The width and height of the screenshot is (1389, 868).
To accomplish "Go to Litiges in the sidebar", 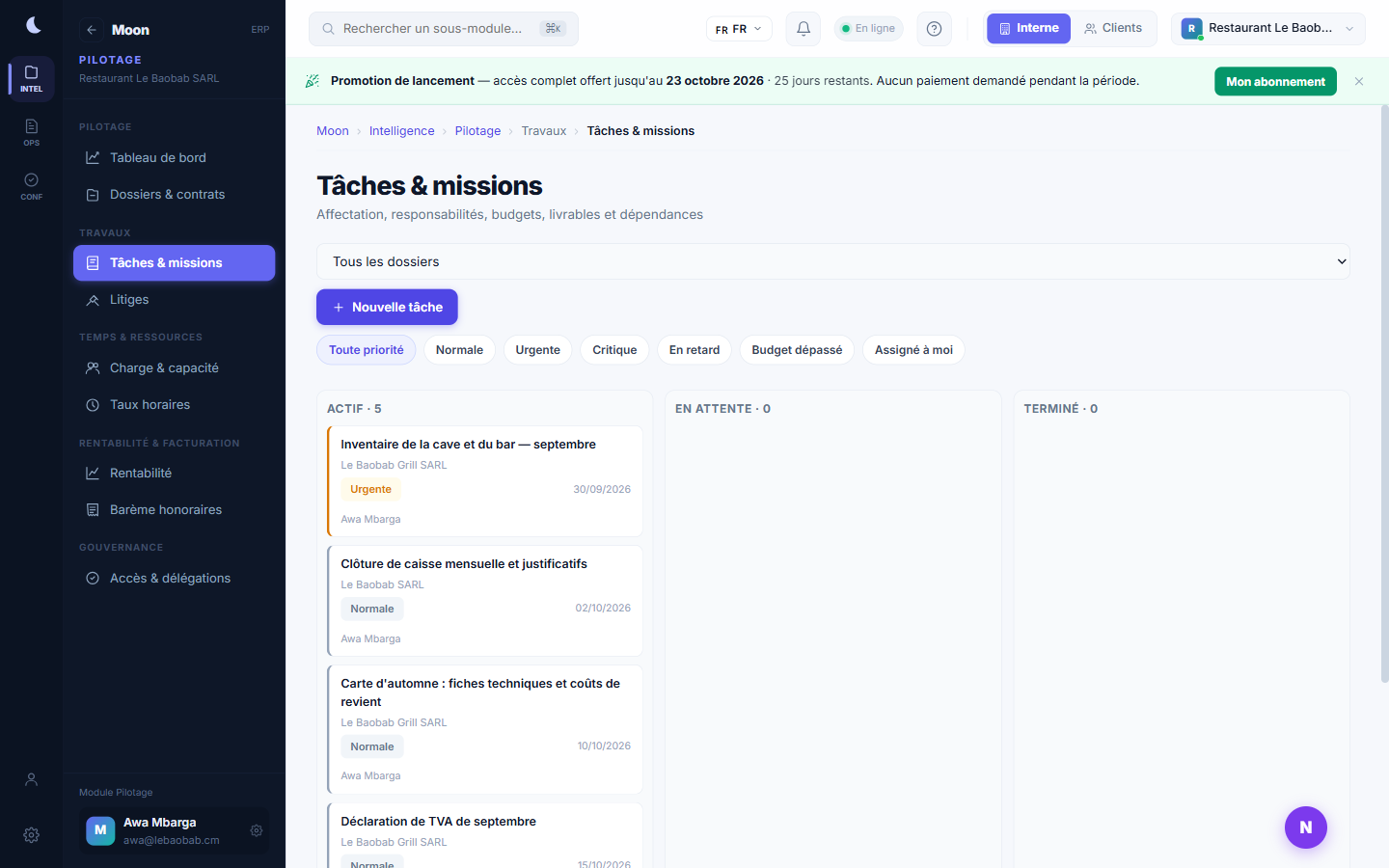I will click(174, 300).
